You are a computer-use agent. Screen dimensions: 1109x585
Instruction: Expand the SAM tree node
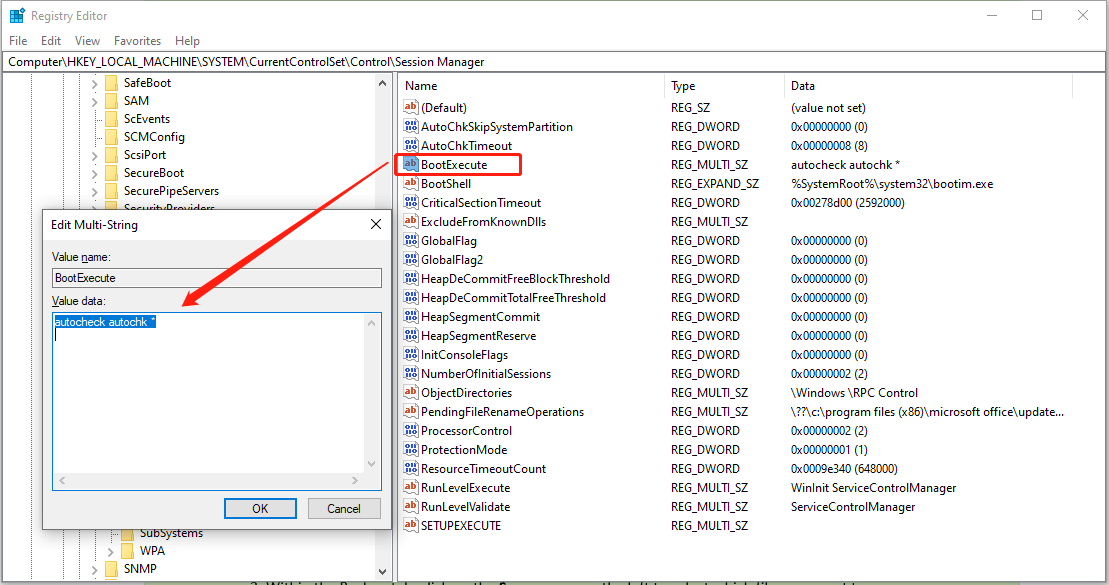[95, 101]
